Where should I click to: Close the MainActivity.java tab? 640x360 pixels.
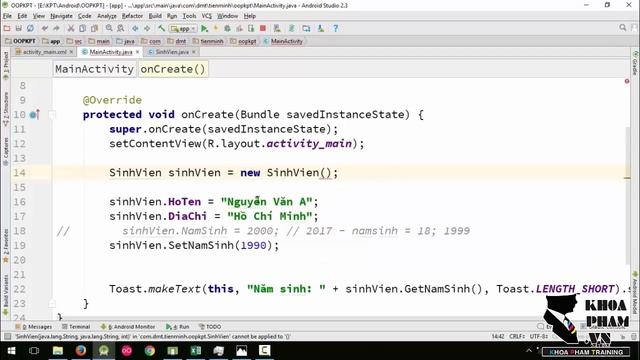[x=138, y=52]
